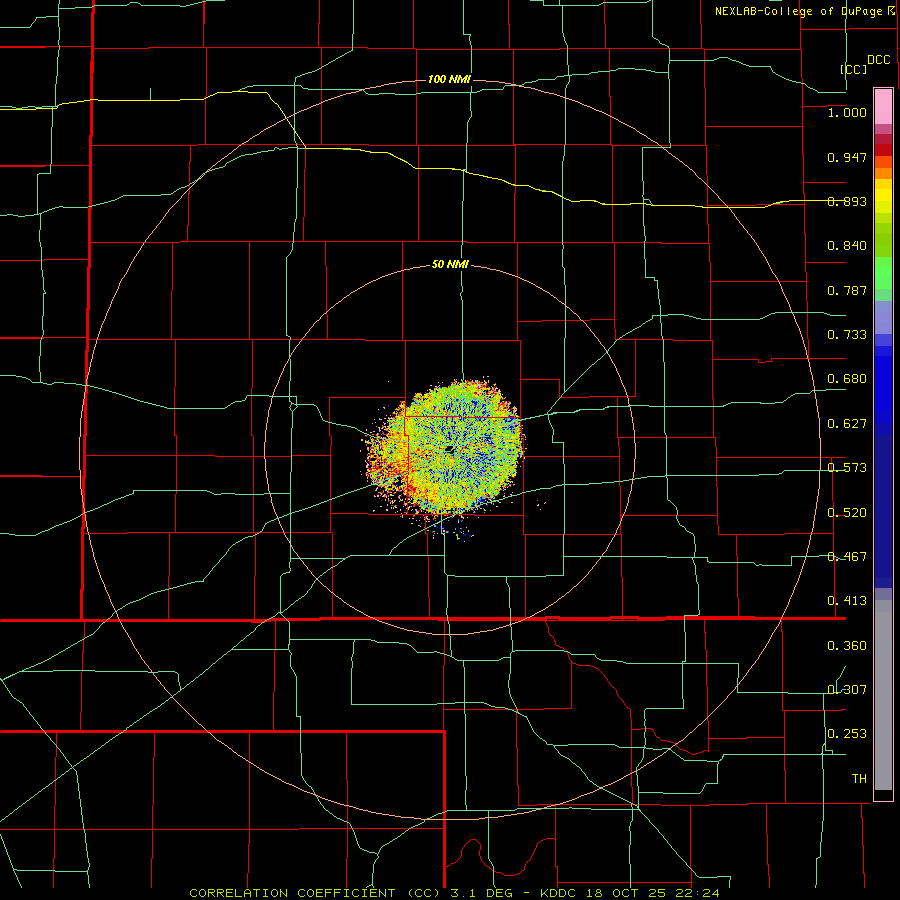The width and height of the screenshot is (900, 900).
Task: Click the TH threshold label on legend
Action: 859,779
